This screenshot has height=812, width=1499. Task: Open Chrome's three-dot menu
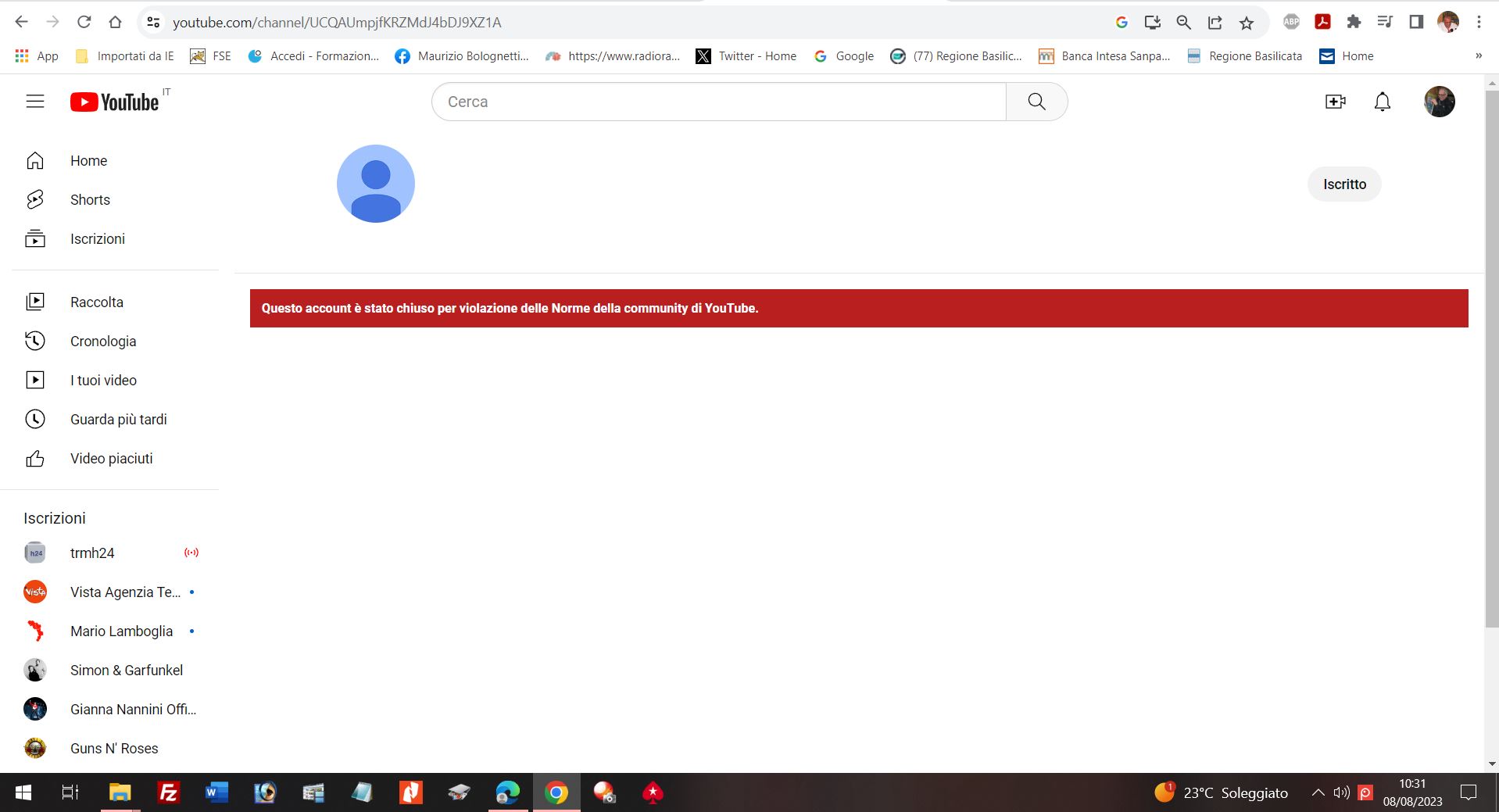tap(1479, 23)
